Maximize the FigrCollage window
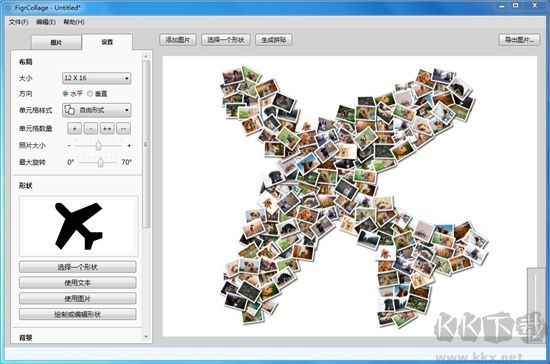The height and width of the screenshot is (364, 550). click(x=516, y=6)
